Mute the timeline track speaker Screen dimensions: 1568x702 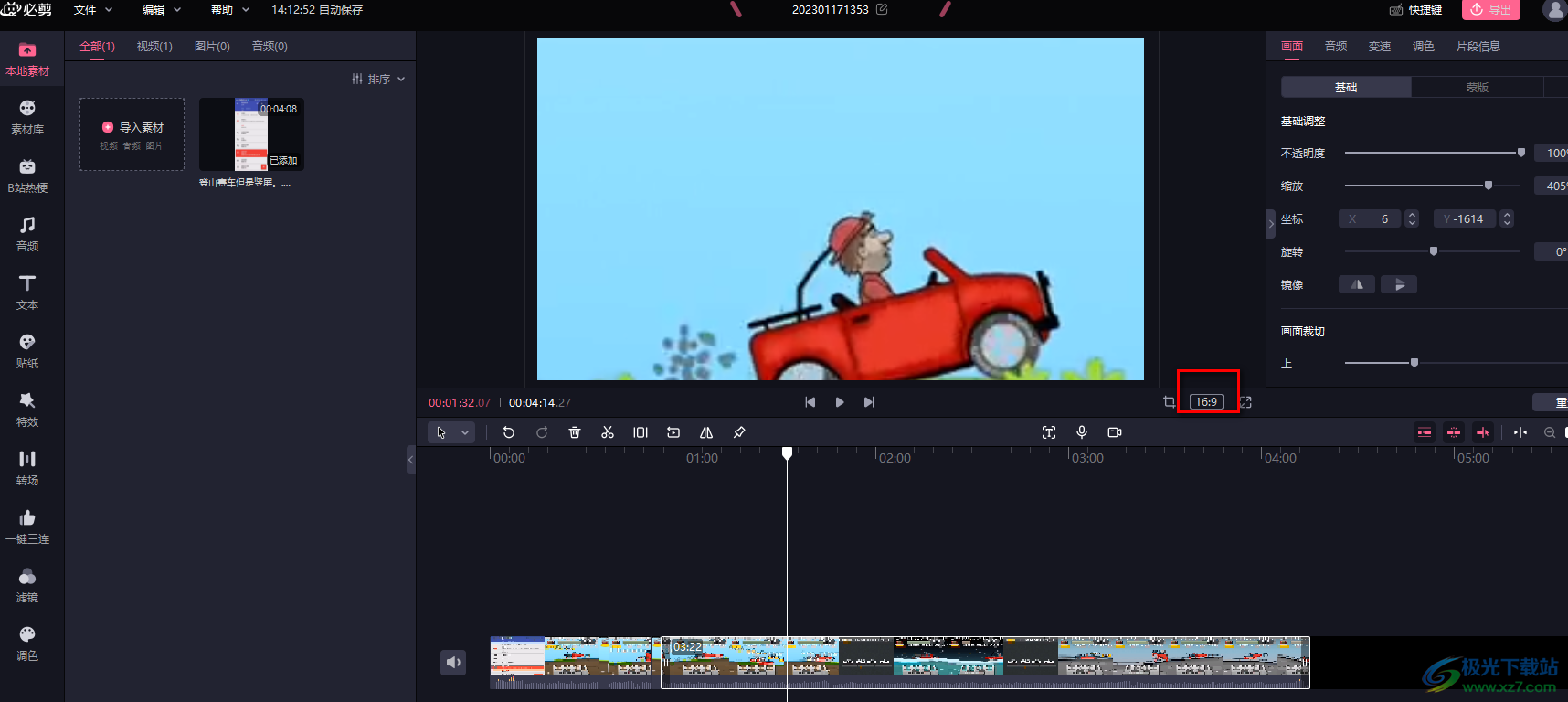coord(453,662)
